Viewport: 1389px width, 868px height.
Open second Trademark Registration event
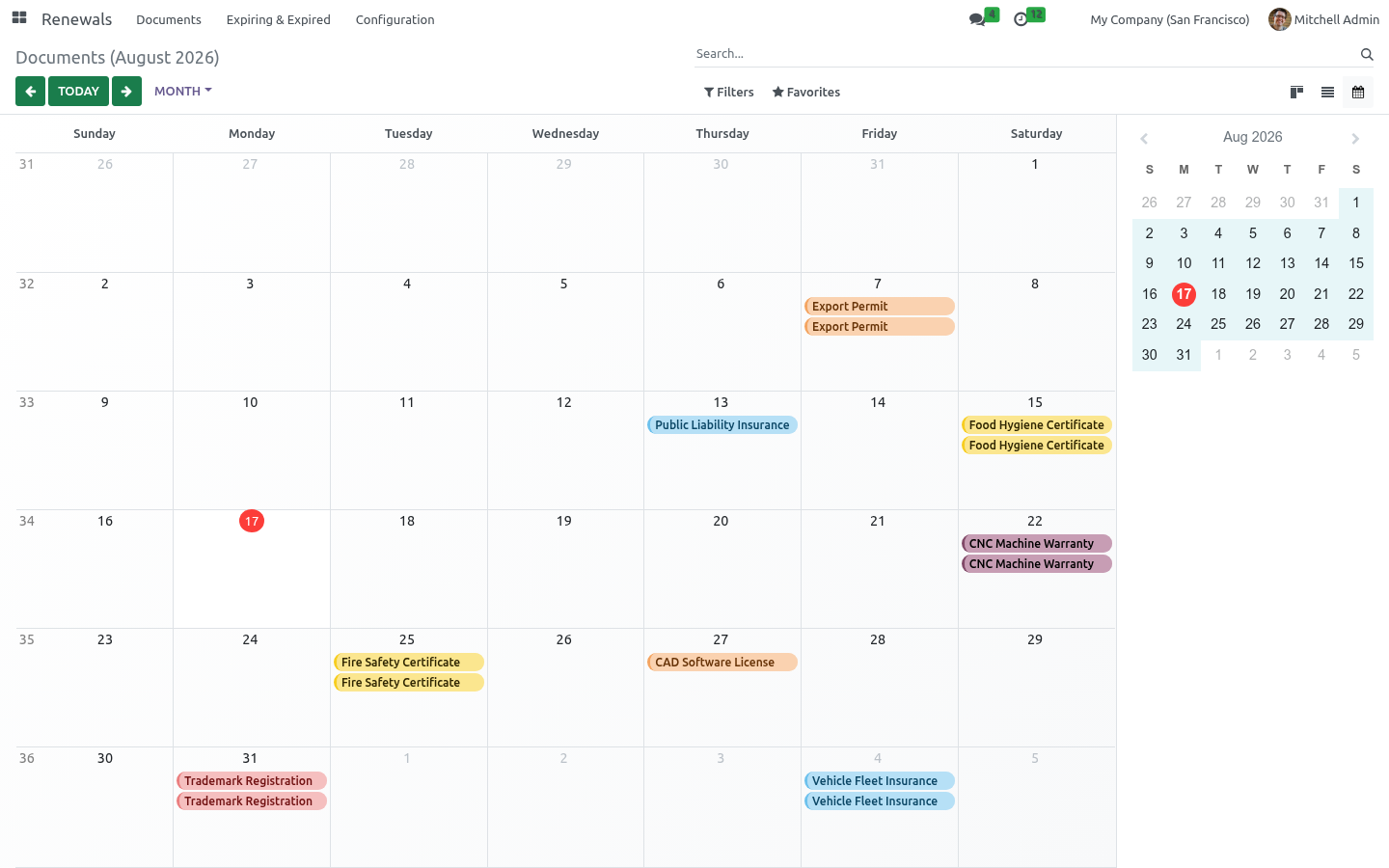252,801
